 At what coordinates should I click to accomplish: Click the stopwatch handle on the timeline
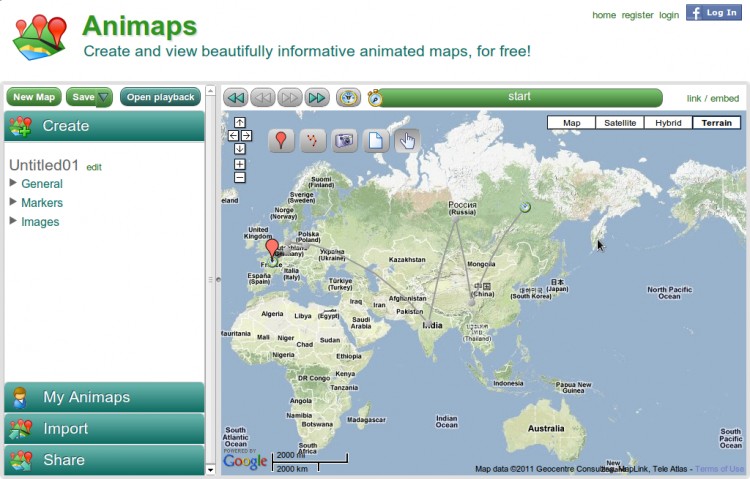[x=375, y=98]
